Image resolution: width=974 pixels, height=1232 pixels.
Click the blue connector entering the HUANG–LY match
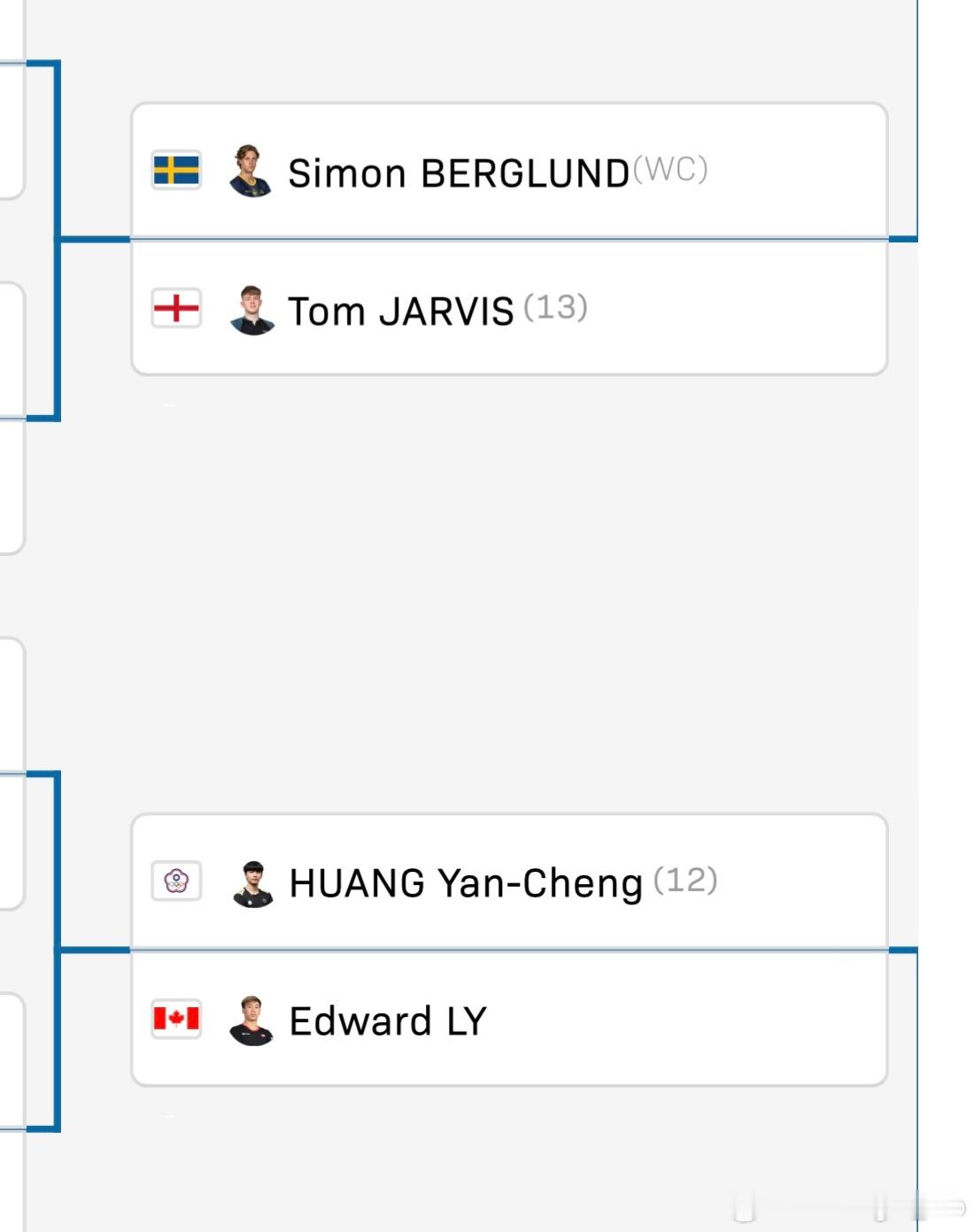point(94,950)
